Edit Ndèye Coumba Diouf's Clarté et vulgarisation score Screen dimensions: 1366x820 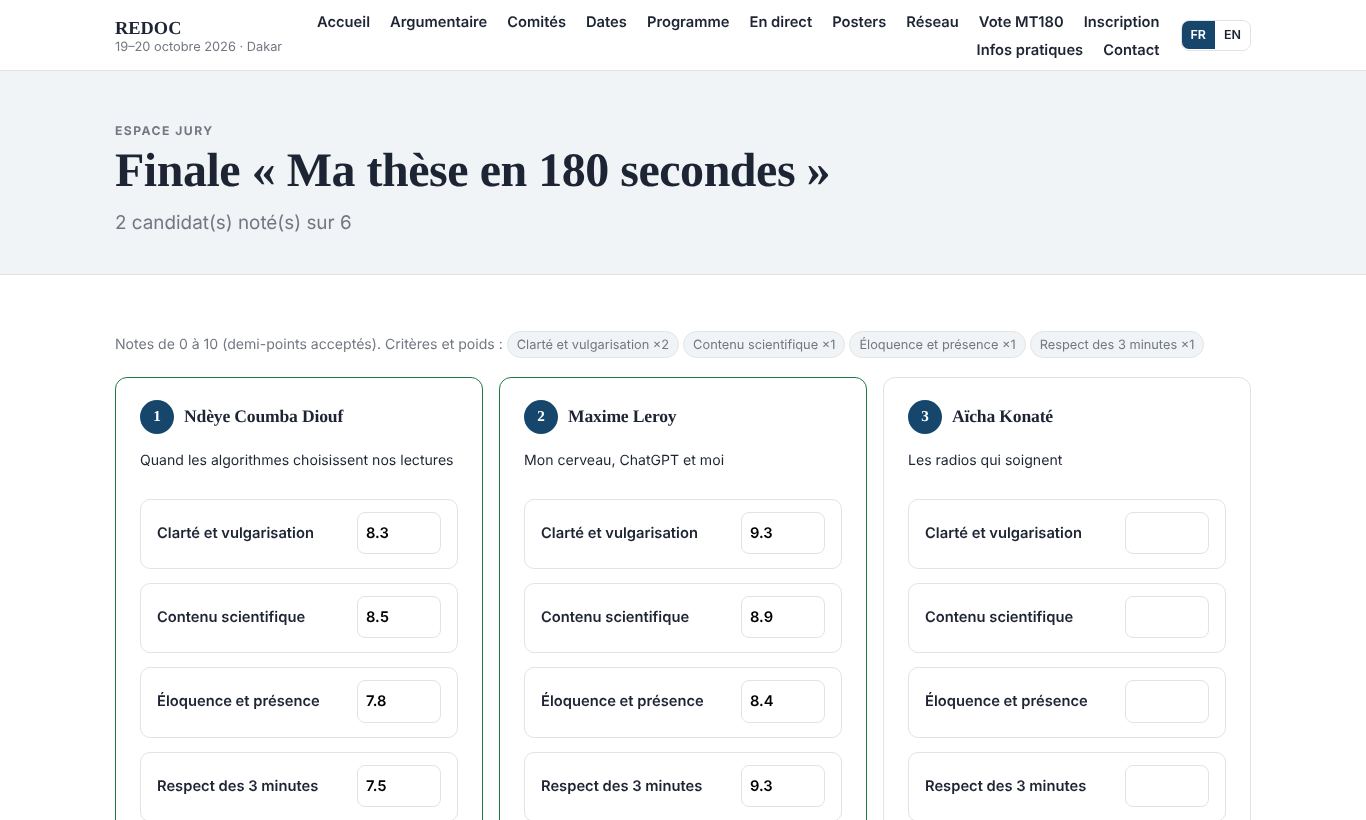coord(399,533)
